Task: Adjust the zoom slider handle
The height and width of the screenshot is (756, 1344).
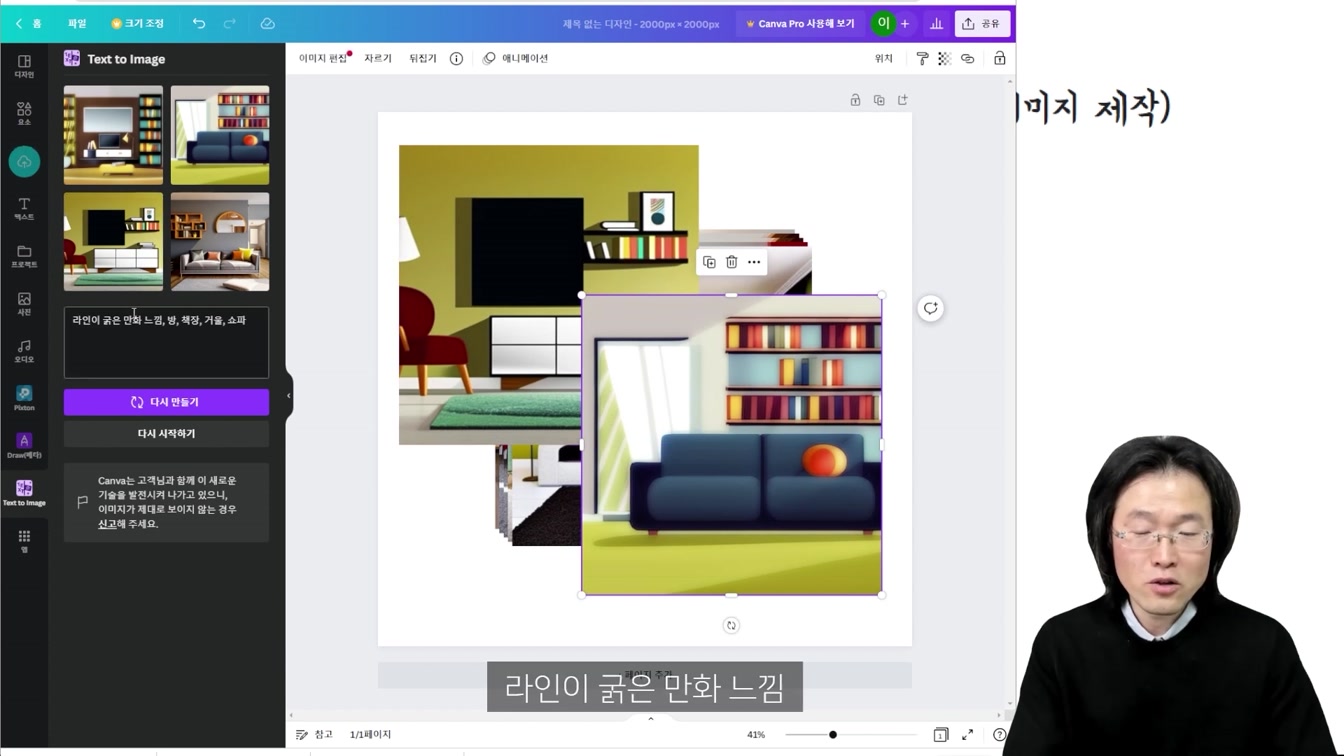Action: click(x=832, y=735)
